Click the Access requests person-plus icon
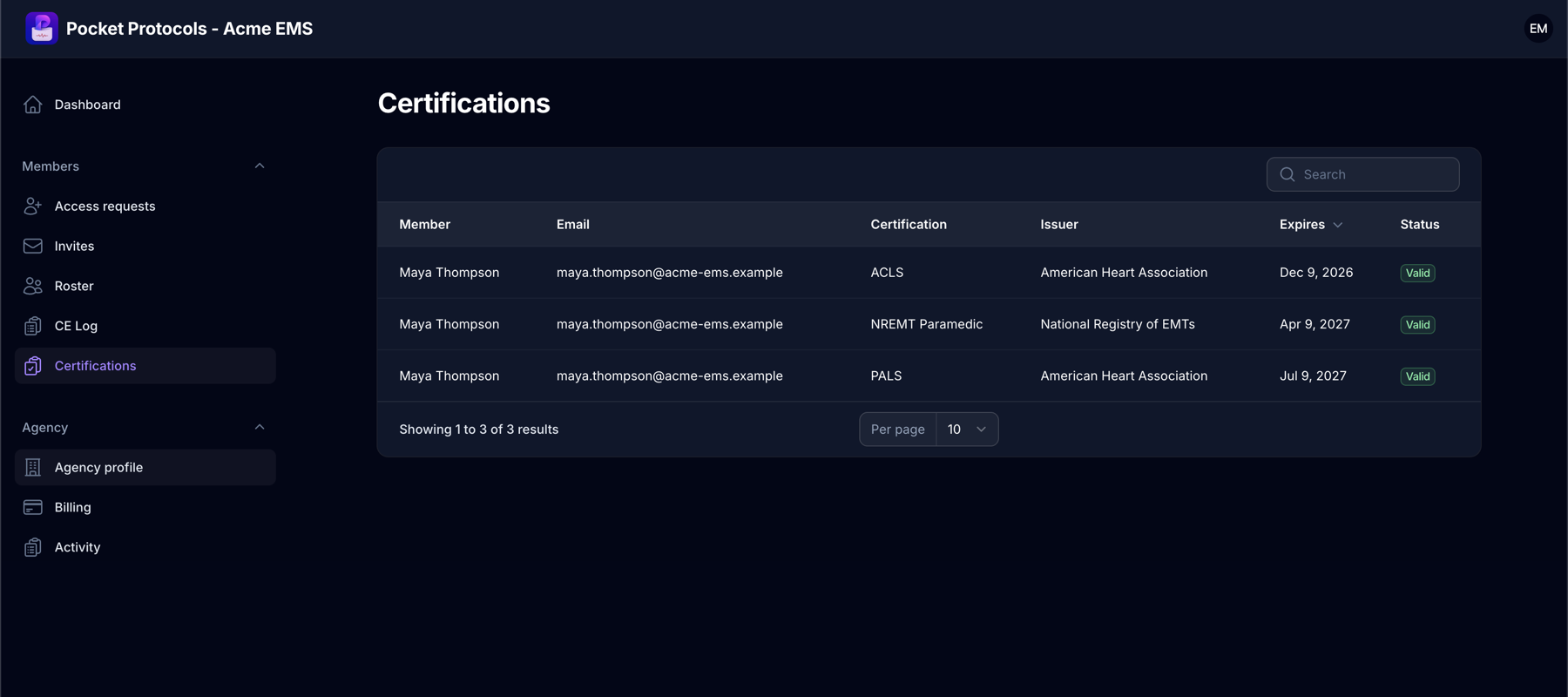The image size is (1568, 697). [x=33, y=206]
